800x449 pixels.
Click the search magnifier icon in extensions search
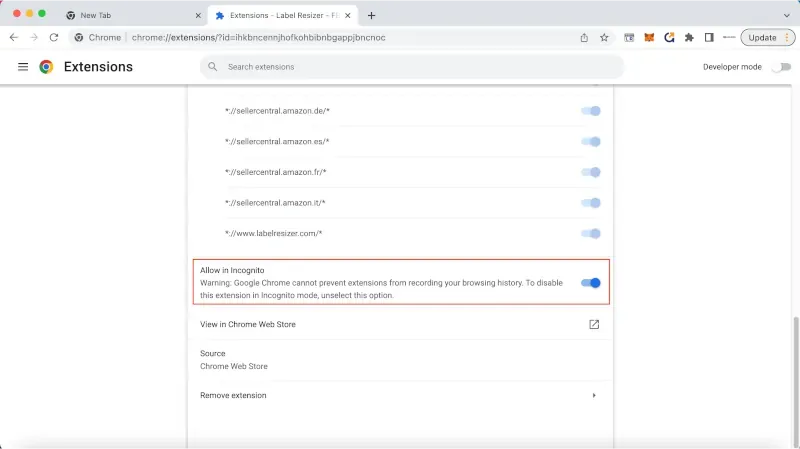tap(213, 67)
